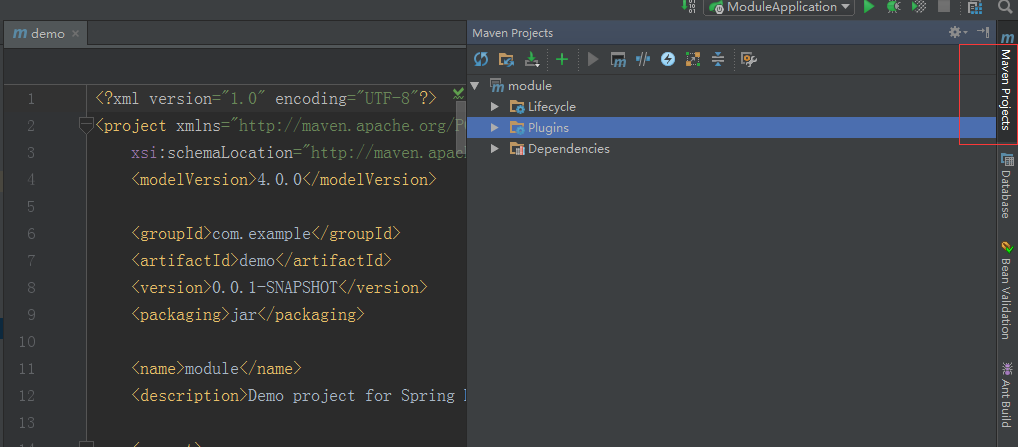Click artifactId demo line in editor
Image resolution: width=1018 pixels, height=447 pixels.
point(261,261)
